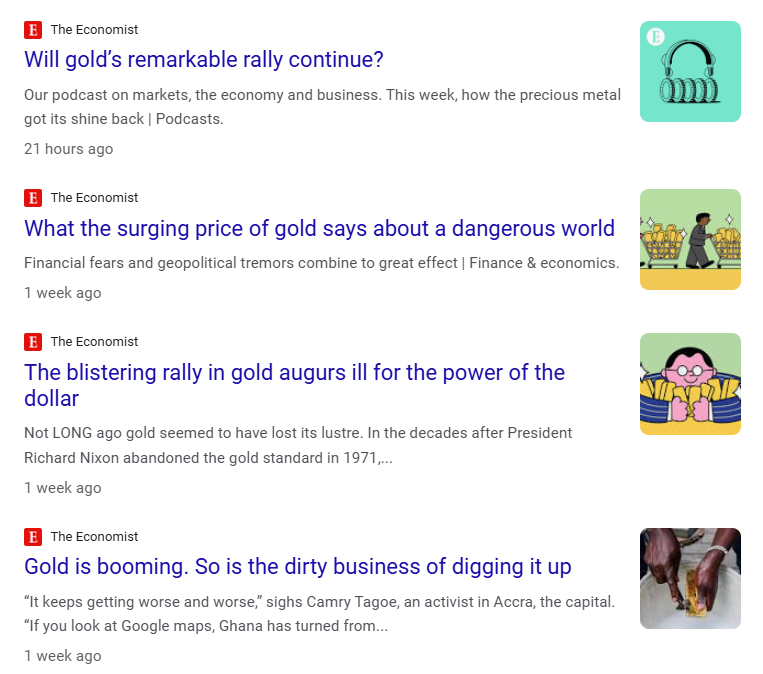This screenshot has width=763, height=674.
Task: Open 'Gold is booming' dirty business headline
Action: coord(298,566)
